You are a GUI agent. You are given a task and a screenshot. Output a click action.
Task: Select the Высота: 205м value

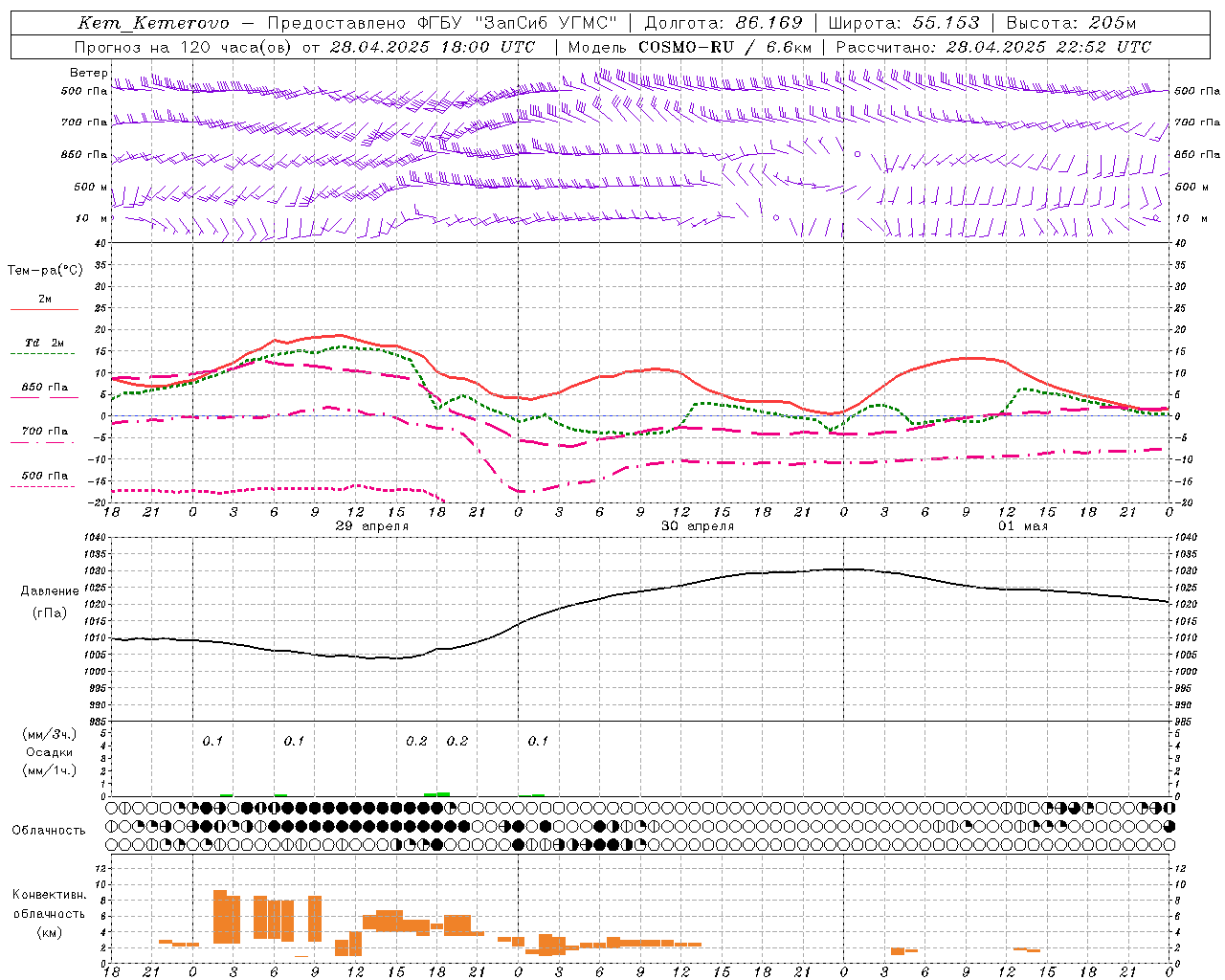click(1071, 23)
